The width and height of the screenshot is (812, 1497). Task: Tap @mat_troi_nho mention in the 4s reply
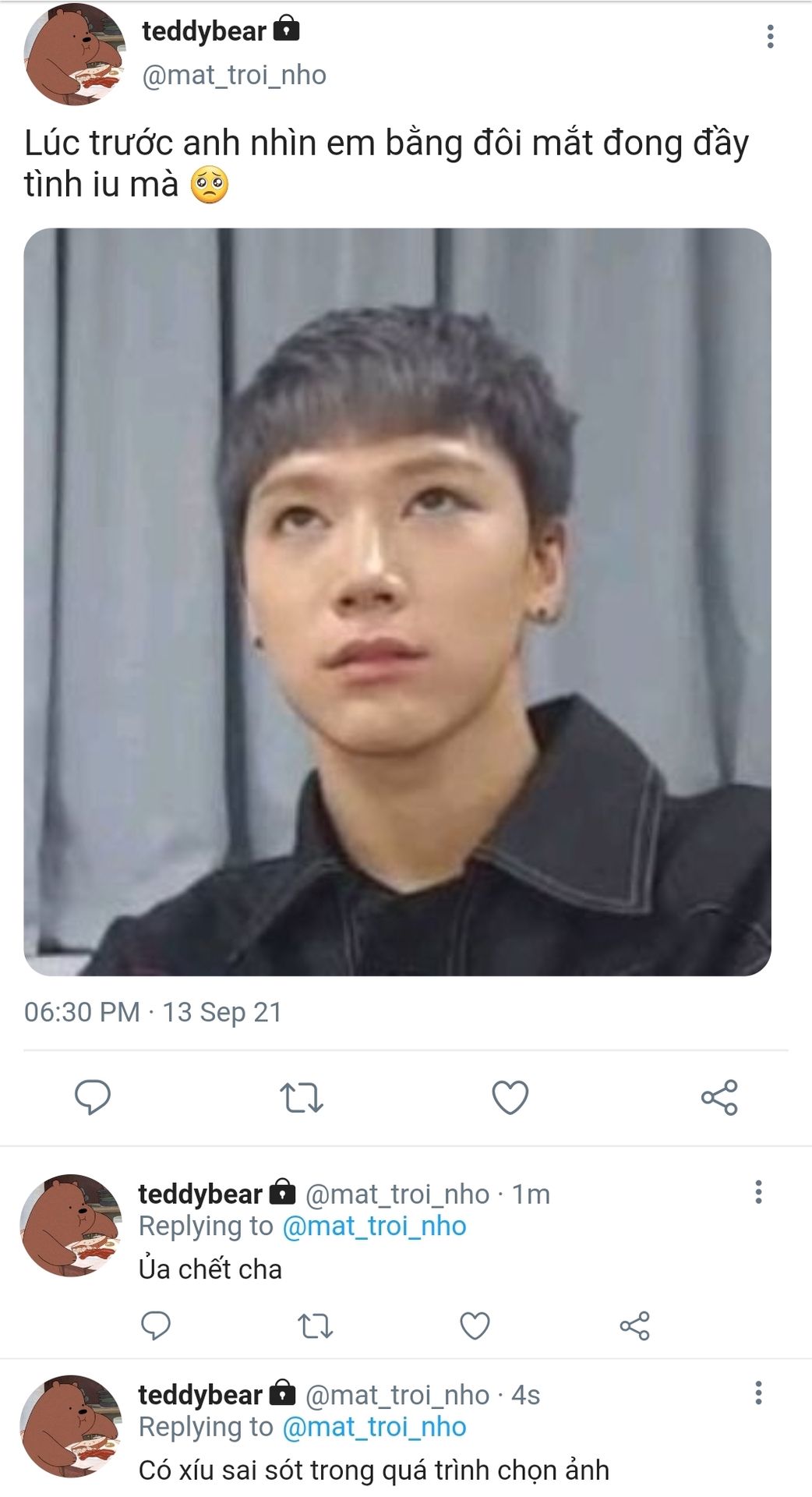(374, 1427)
